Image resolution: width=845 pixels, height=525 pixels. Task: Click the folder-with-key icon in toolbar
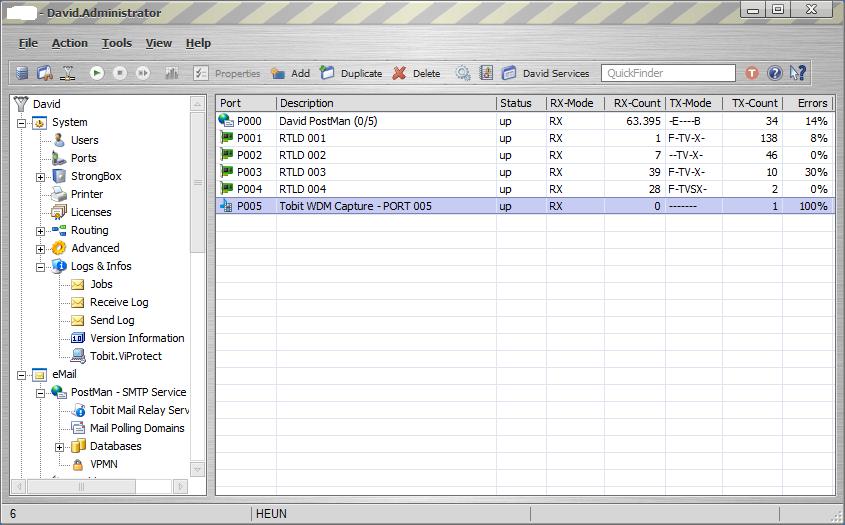tap(45, 73)
